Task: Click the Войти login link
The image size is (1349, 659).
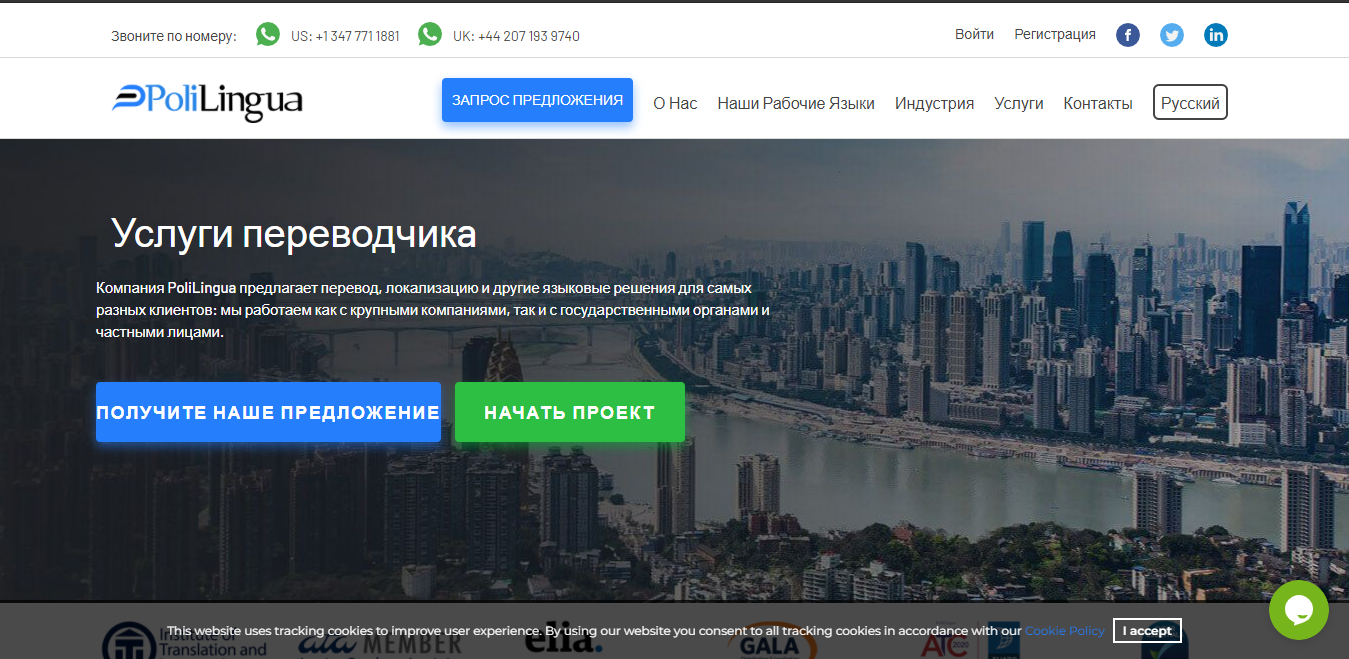Action: tap(974, 34)
